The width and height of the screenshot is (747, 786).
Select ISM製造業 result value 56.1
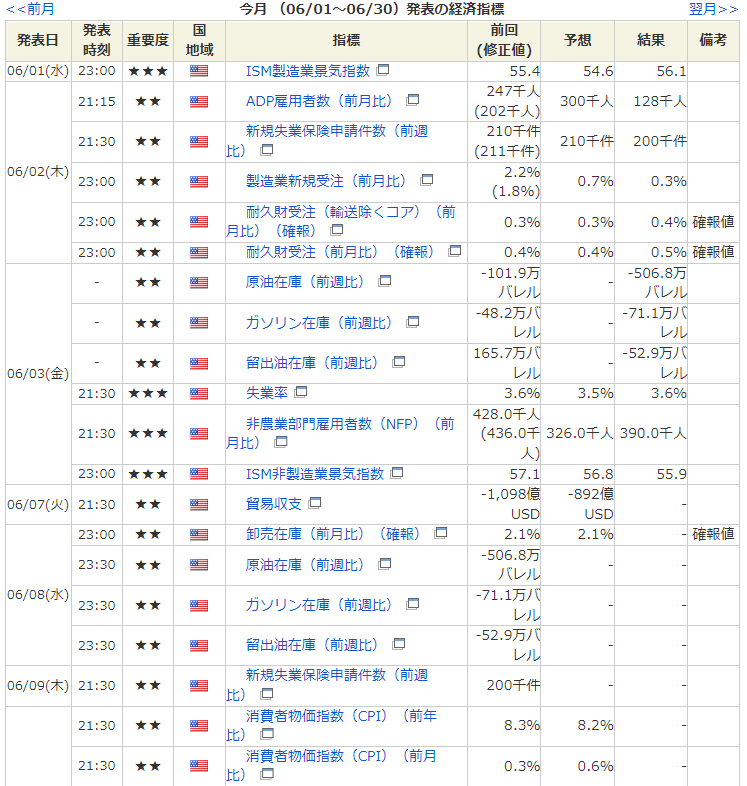(x=671, y=71)
